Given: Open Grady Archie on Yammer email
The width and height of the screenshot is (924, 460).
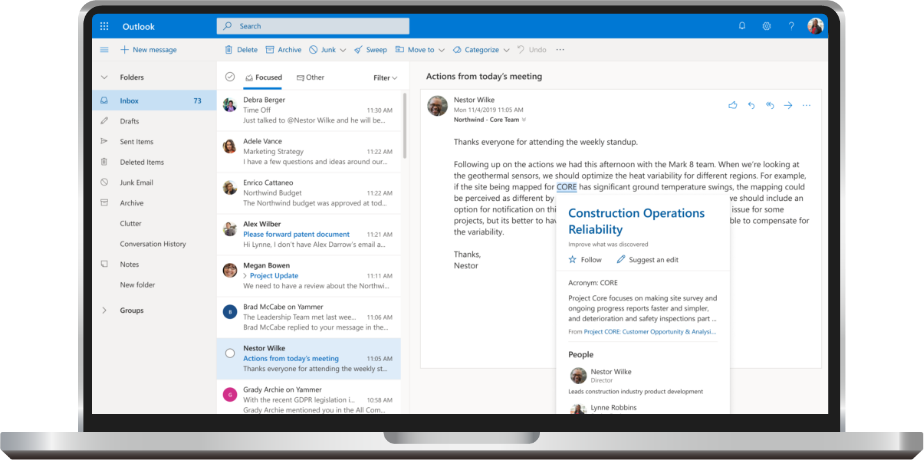Looking at the screenshot, I should tap(309, 396).
